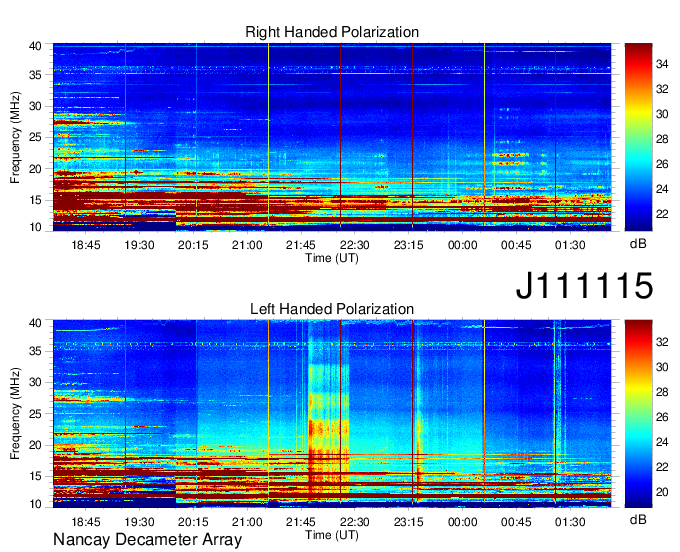Click the 18:45 time tick under the bottom panel
The image size is (680, 552).
point(85,522)
